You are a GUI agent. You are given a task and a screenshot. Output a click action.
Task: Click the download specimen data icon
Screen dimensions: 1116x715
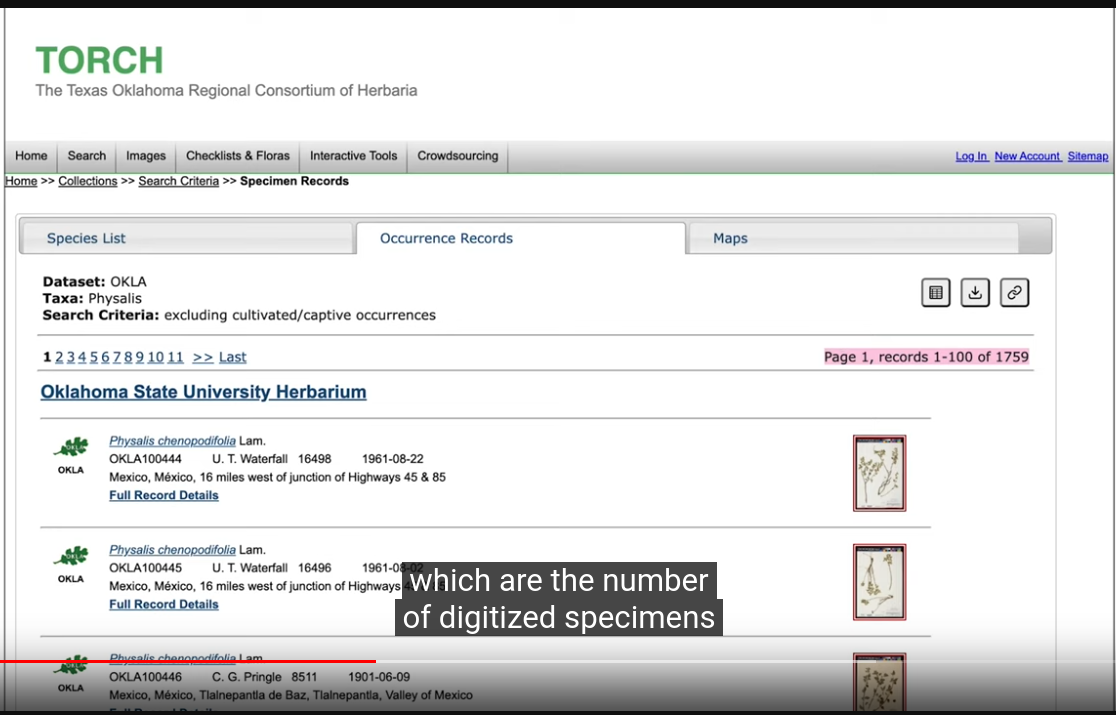[974, 292]
